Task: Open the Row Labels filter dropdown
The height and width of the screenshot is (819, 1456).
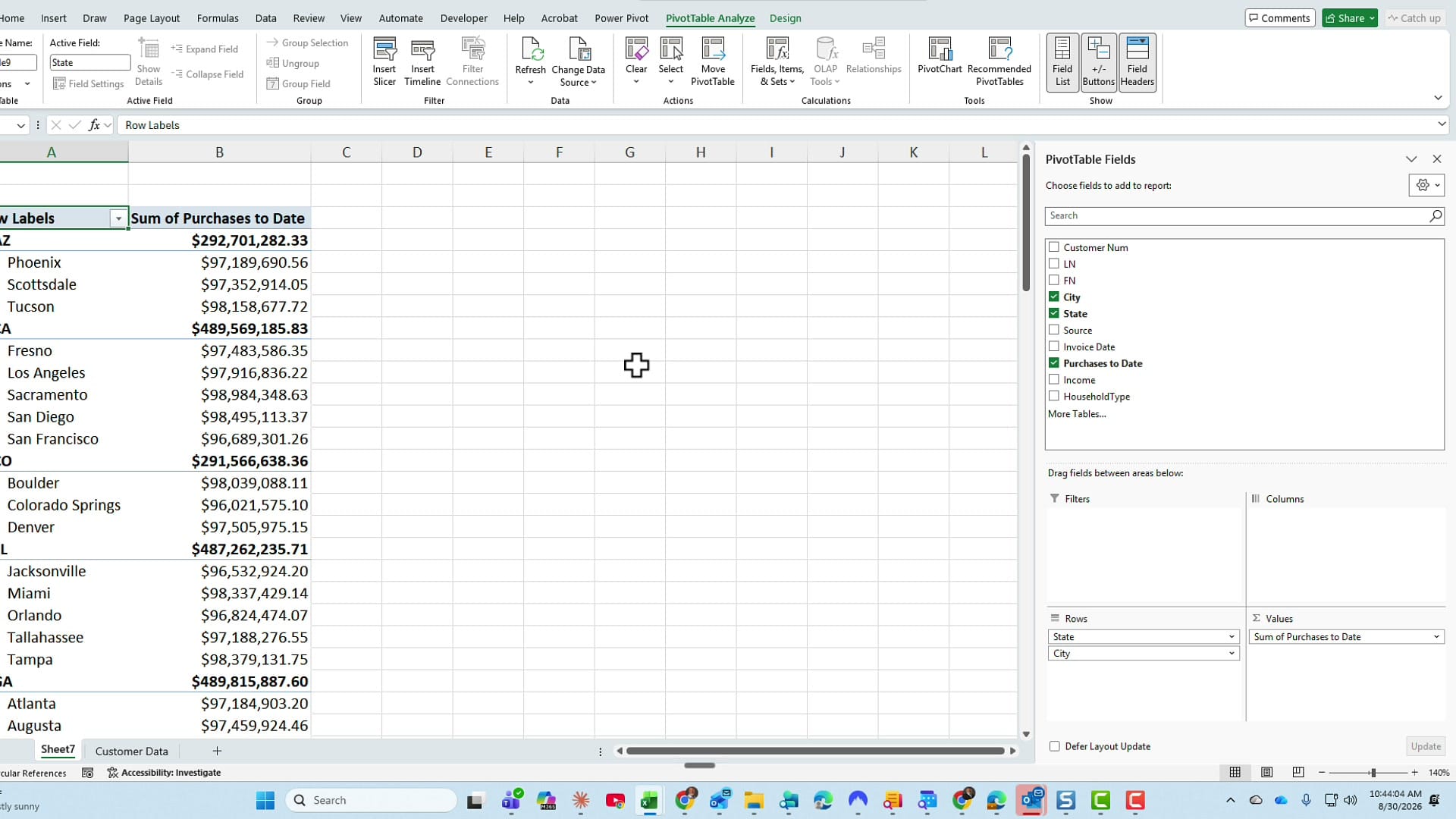Action: pos(118,218)
